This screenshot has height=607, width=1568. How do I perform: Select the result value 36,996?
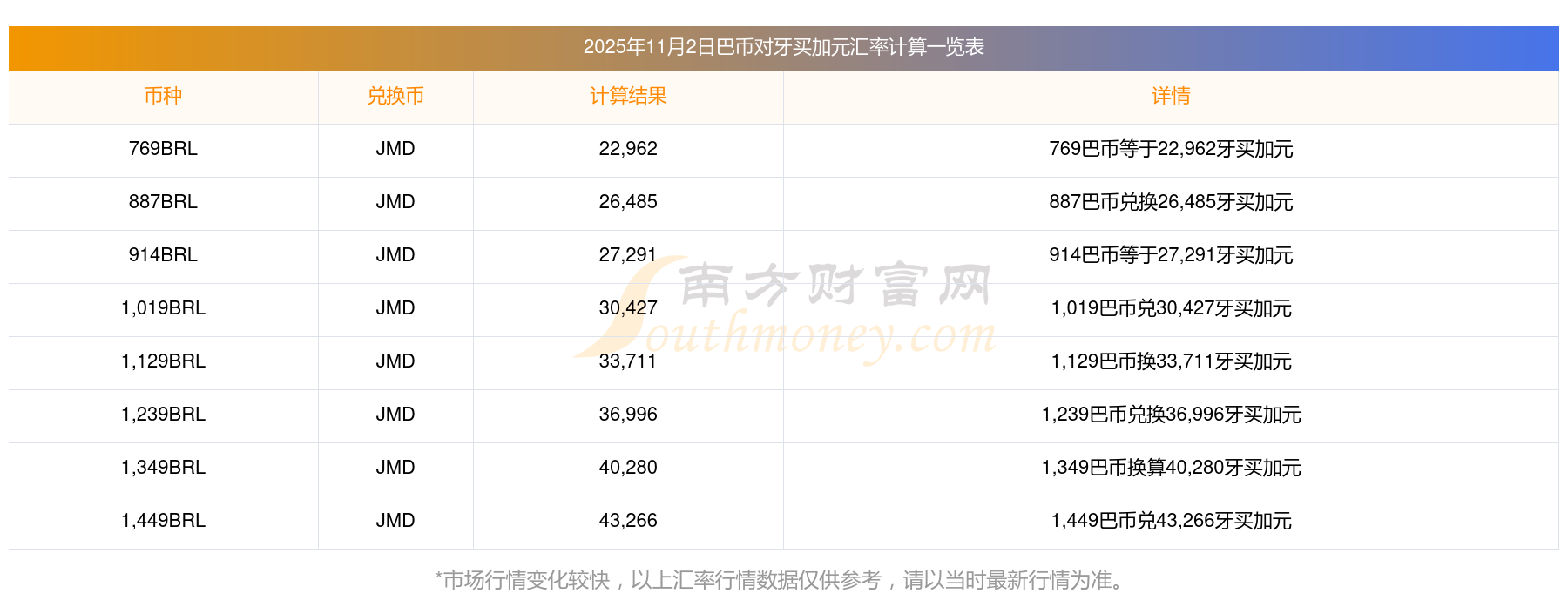[x=628, y=415]
